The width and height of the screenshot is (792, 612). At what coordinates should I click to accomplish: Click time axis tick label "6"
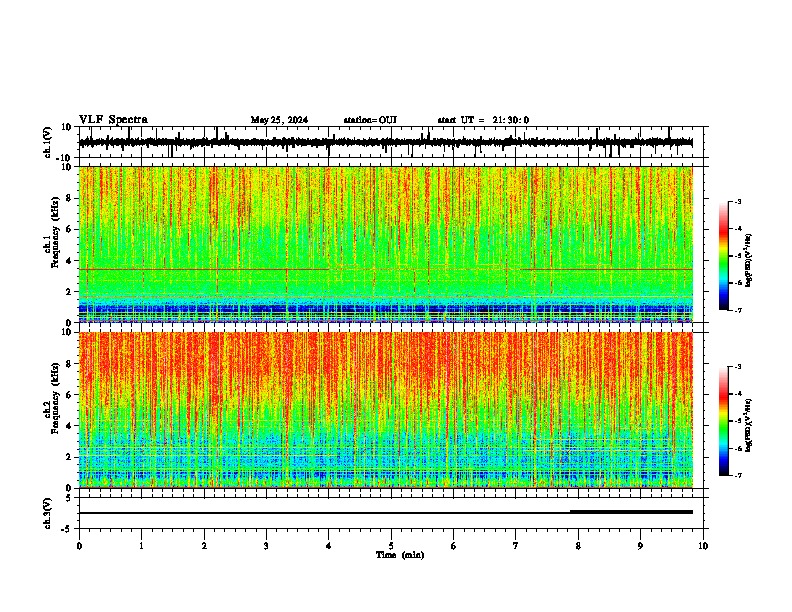(x=454, y=546)
